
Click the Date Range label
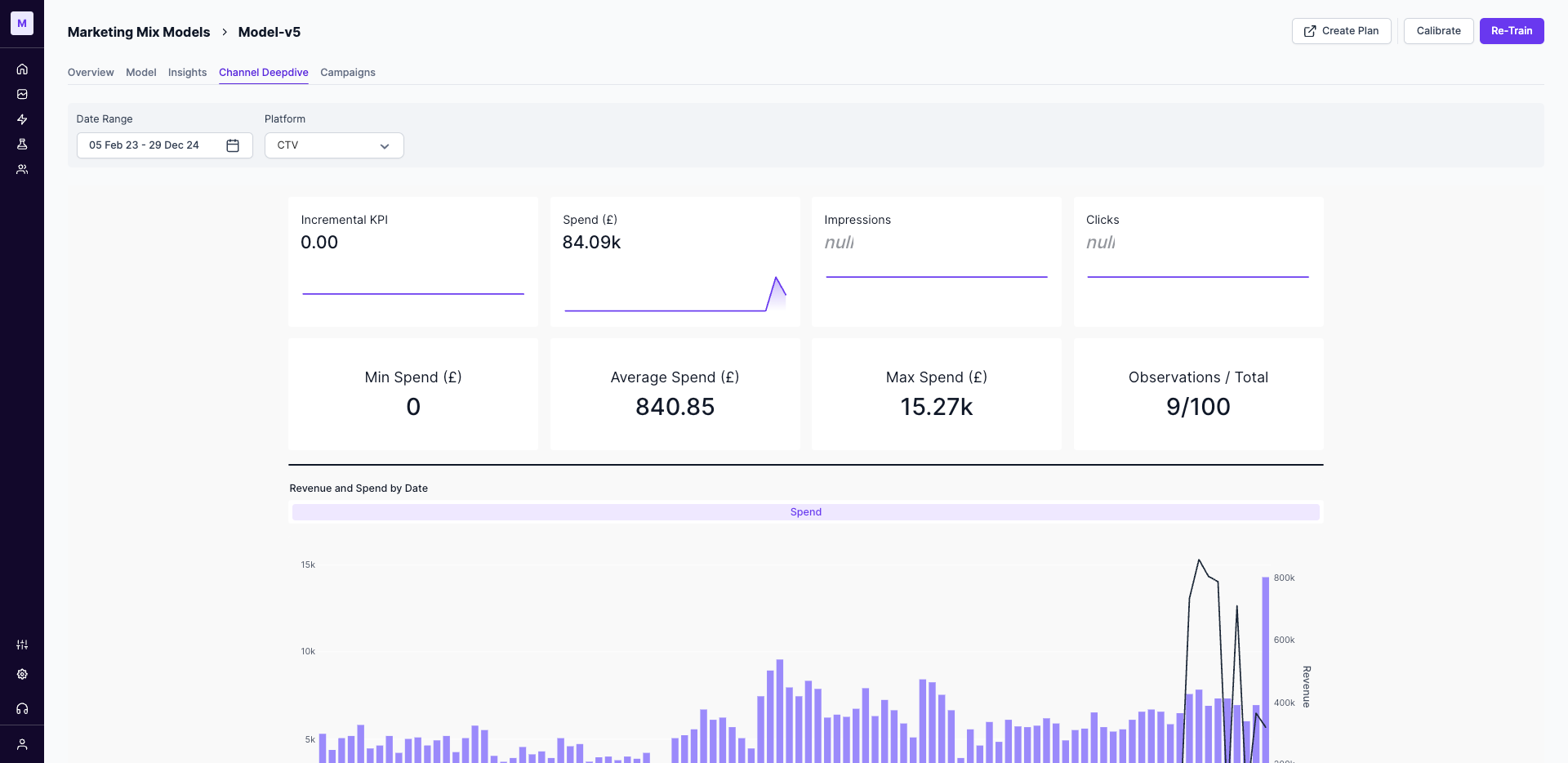105,119
